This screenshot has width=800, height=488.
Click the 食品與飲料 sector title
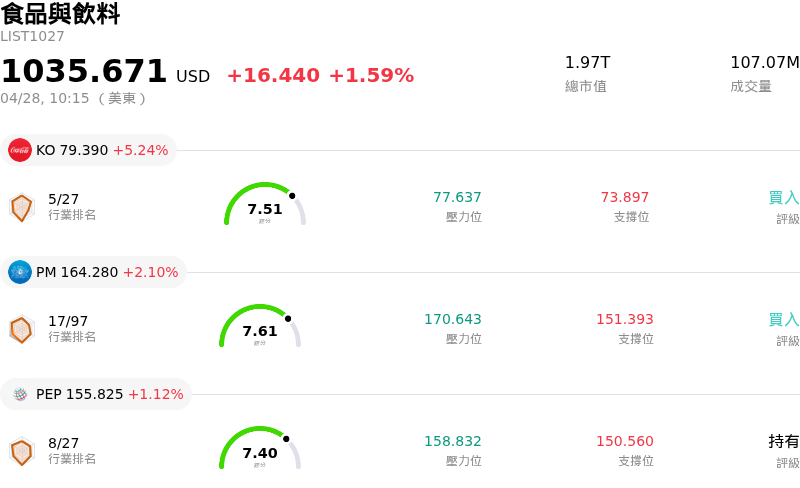60,14
